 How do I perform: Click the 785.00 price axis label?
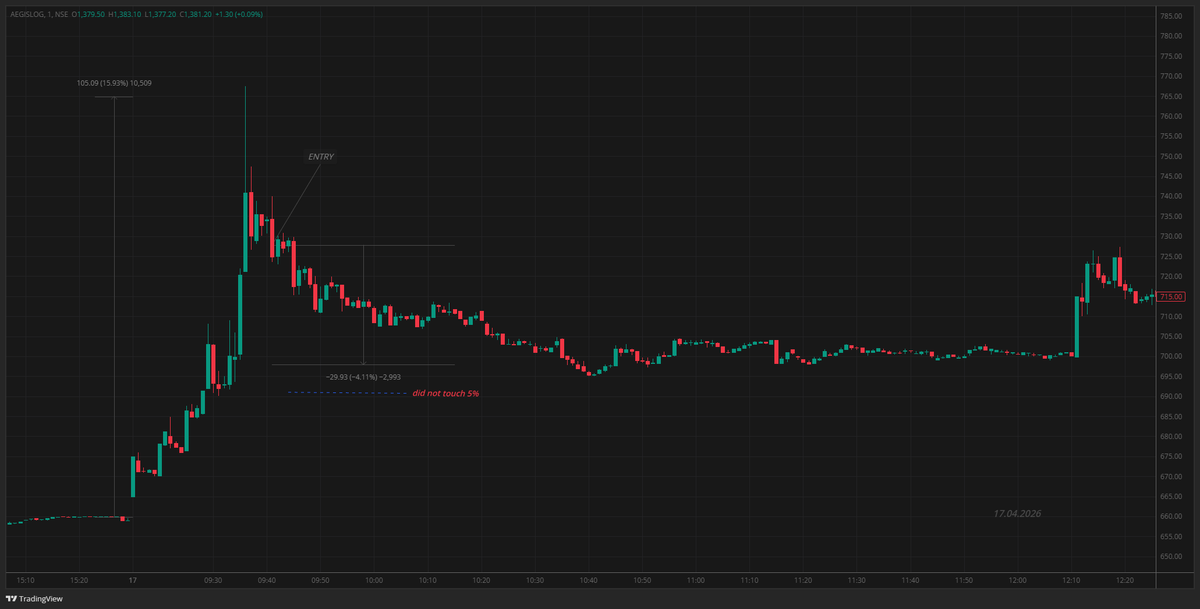[1172, 16]
